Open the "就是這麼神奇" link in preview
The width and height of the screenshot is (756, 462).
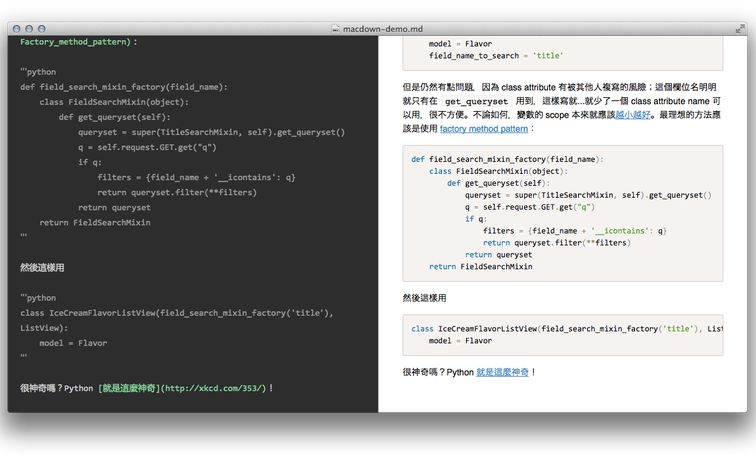(502, 372)
